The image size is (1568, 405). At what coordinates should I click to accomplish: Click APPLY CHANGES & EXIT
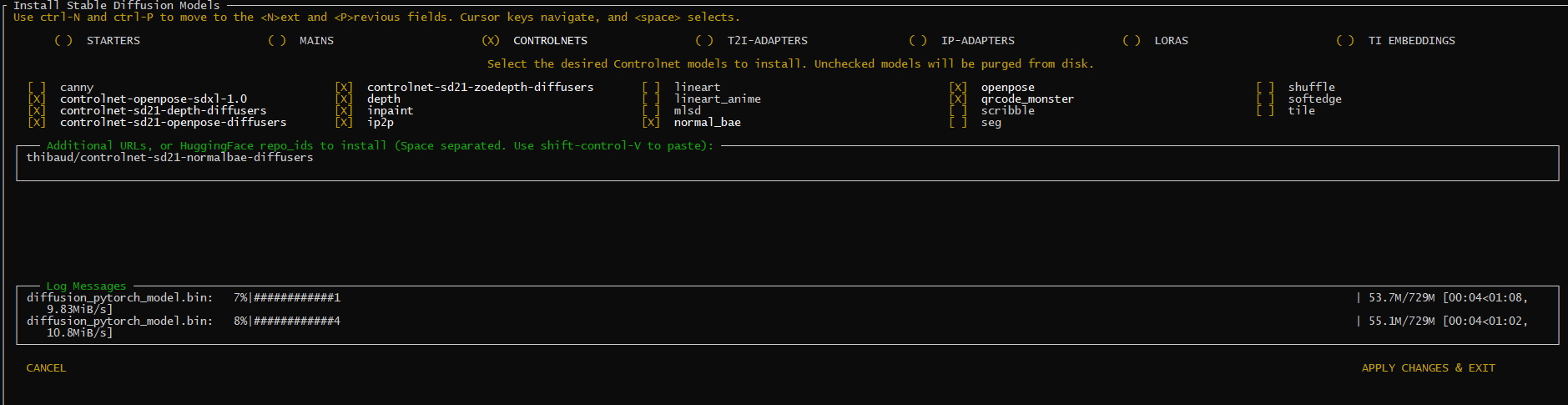point(1428,367)
